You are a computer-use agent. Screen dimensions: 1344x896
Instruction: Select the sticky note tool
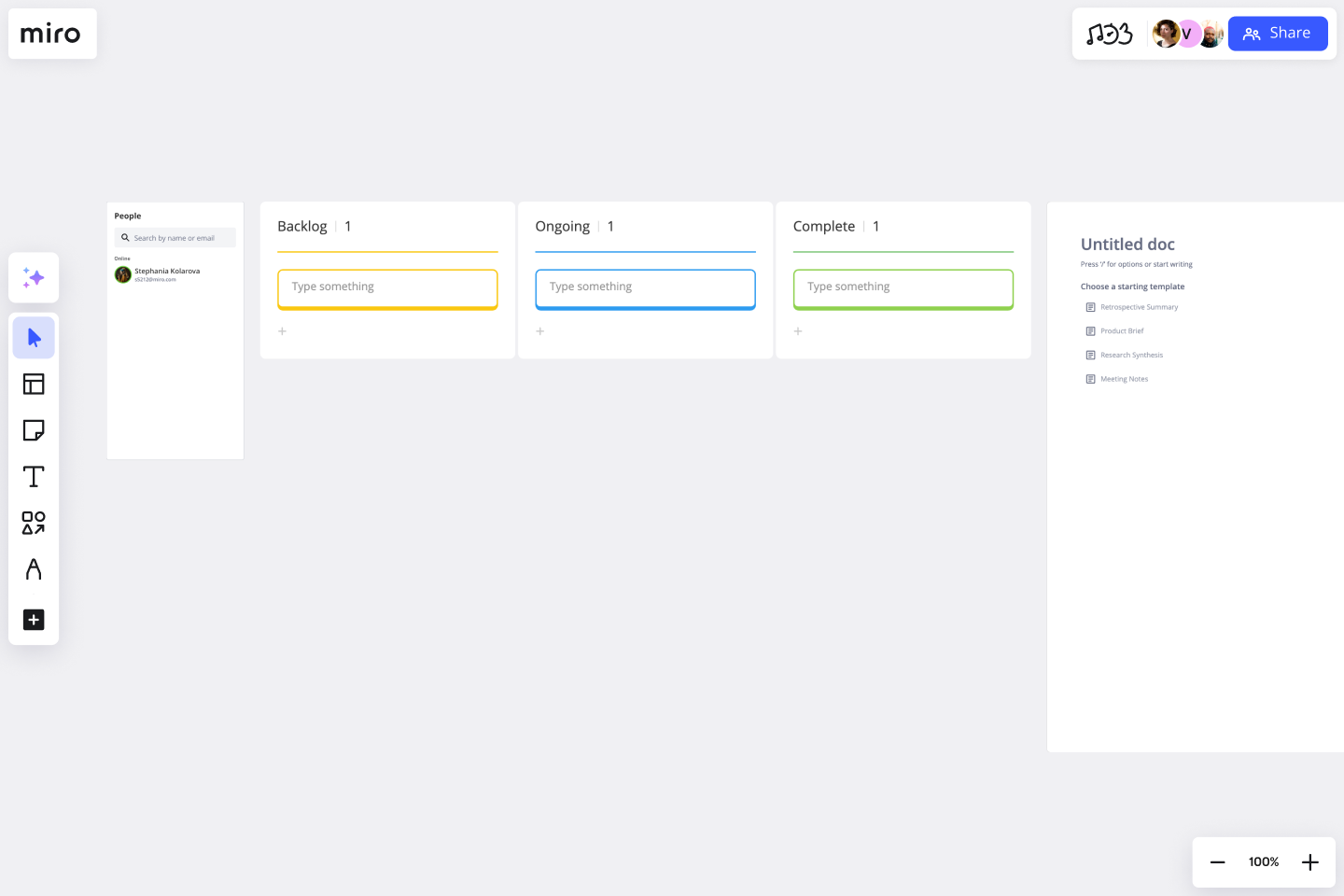(x=34, y=430)
